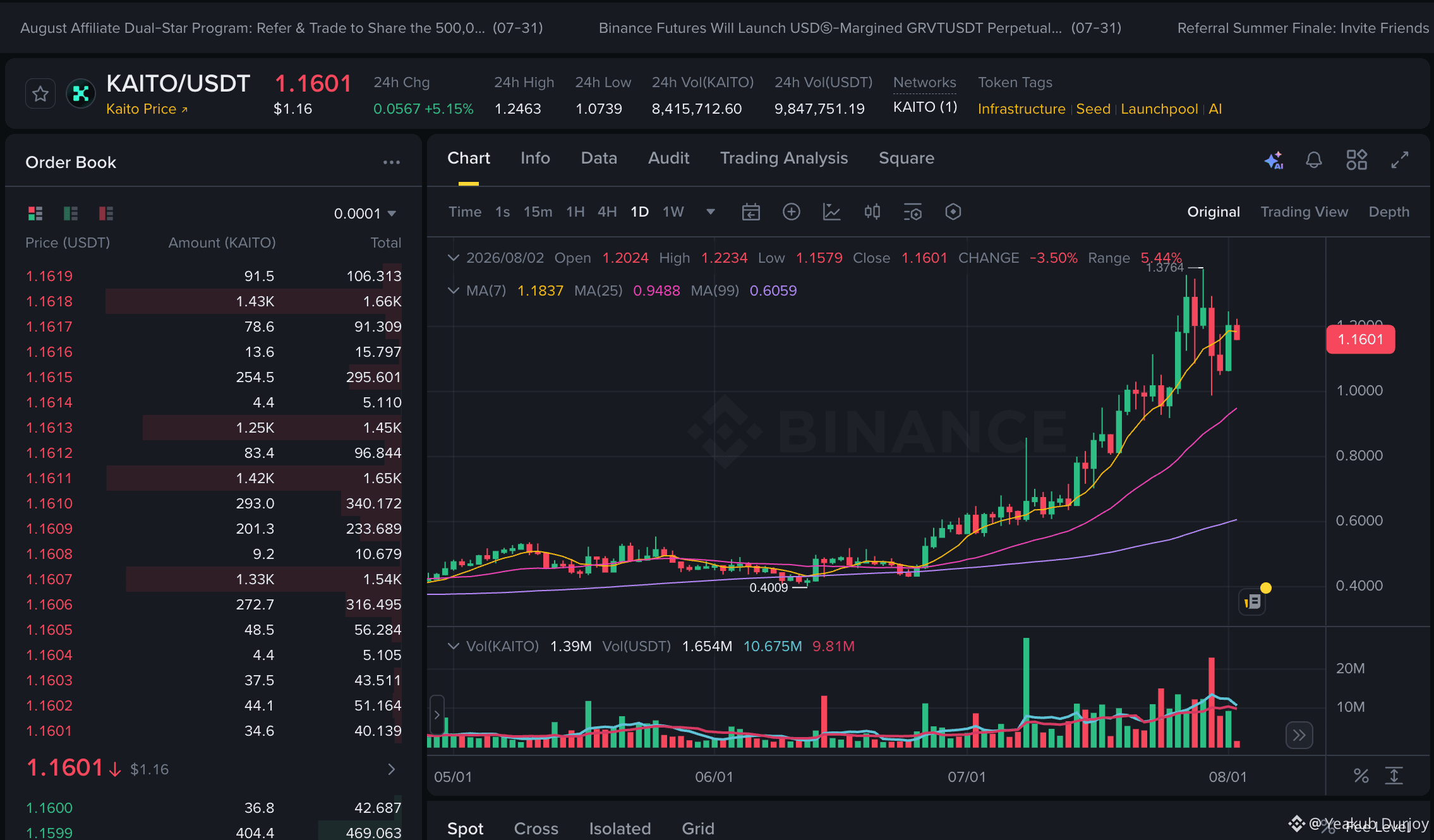Select the Grid trading tab
Image resolution: width=1434 pixels, height=840 pixels.
click(698, 829)
